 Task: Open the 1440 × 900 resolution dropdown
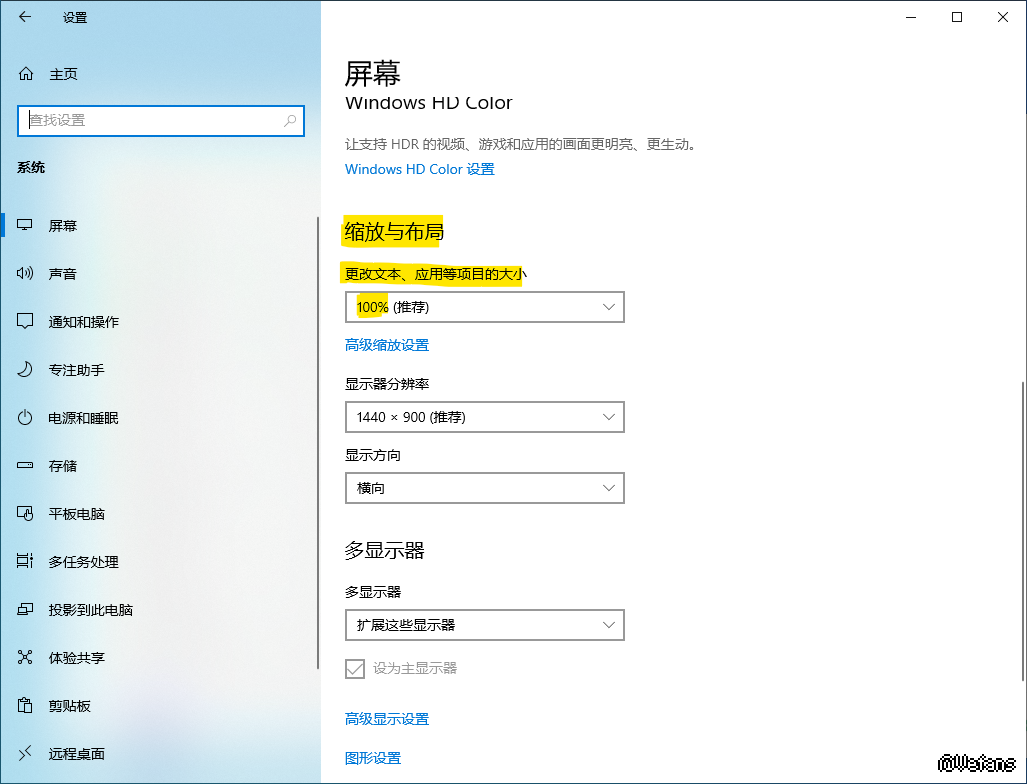(485, 417)
